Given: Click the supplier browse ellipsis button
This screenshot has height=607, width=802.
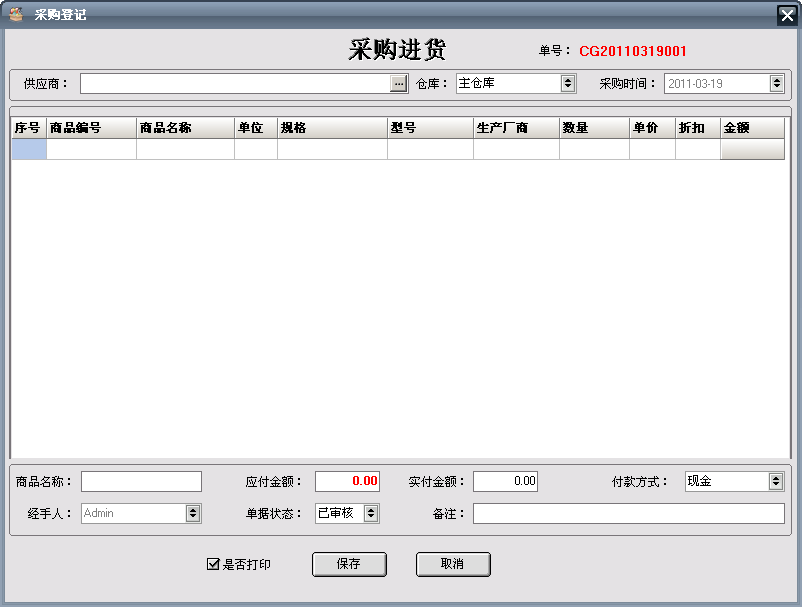Looking at the screenshot, I should point(399,84).
